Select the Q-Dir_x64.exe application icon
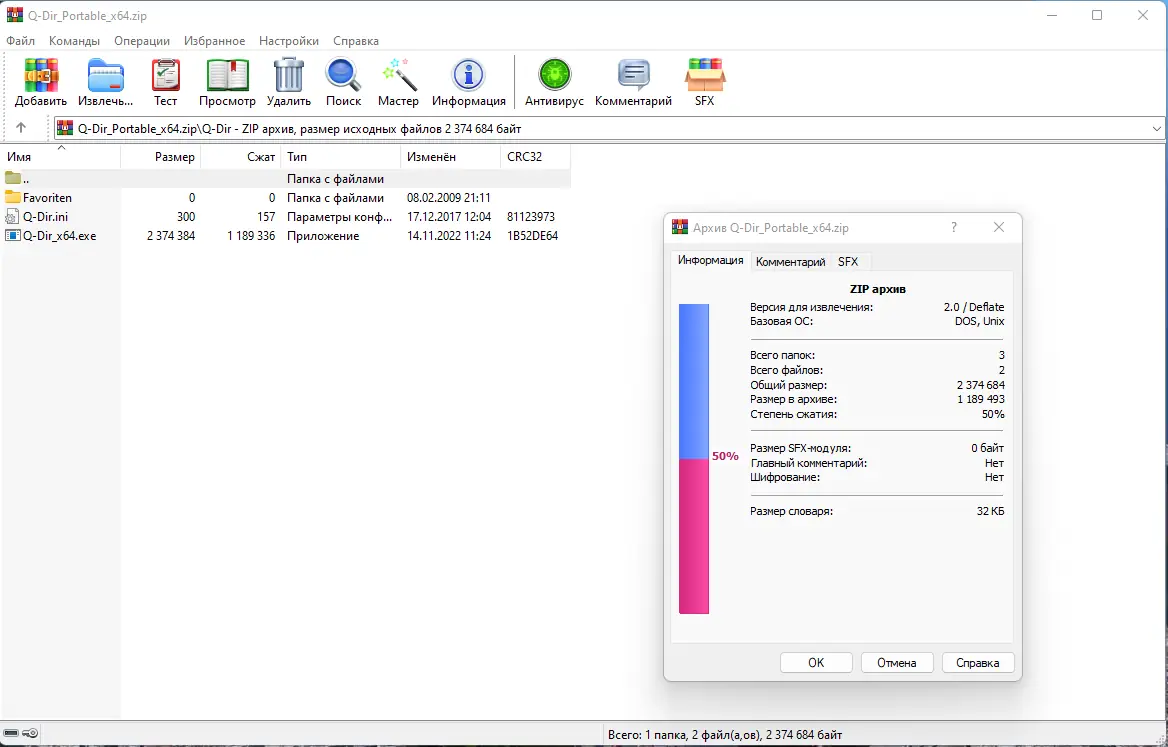This screenshot has height=747, width=1168. click(13, 235)
